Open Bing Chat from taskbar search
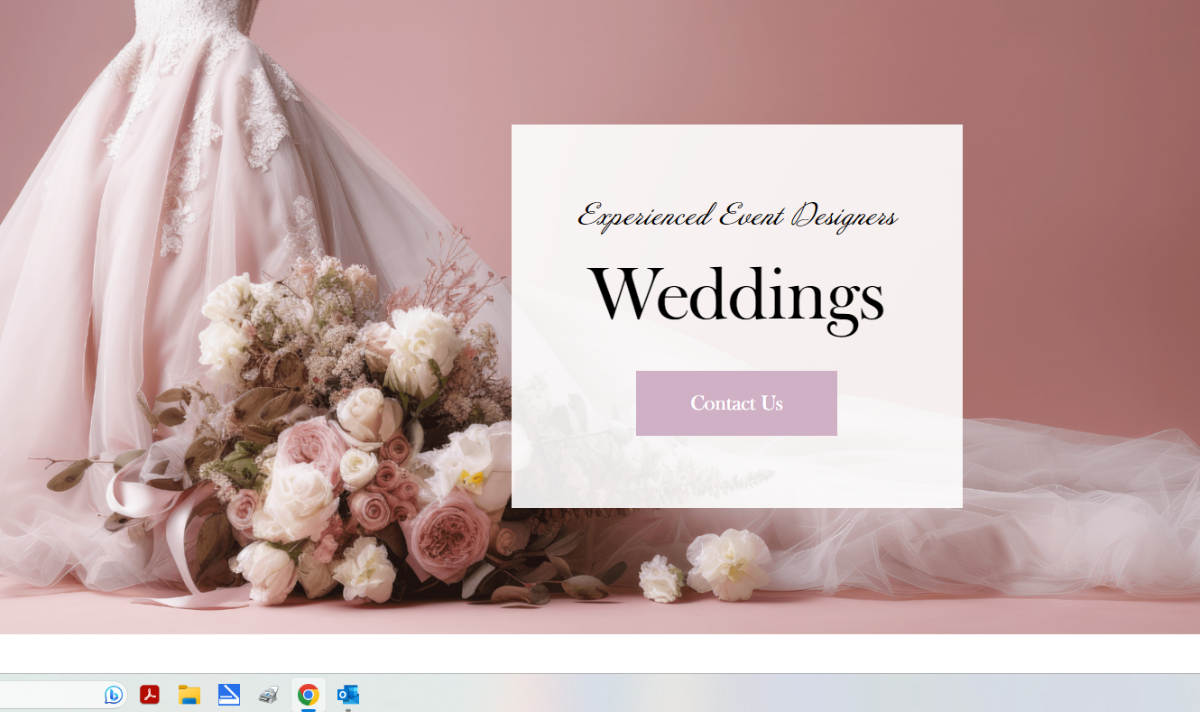 pos(114,694)
